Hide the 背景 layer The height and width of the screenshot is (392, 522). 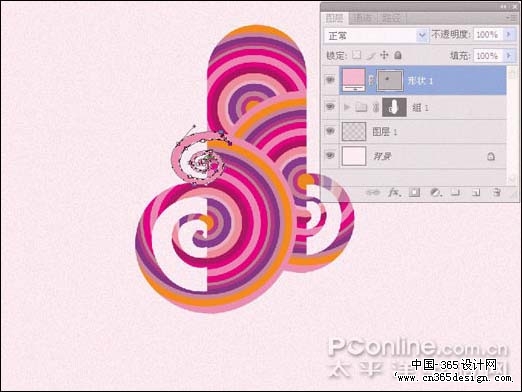click(x=330, y=156)
